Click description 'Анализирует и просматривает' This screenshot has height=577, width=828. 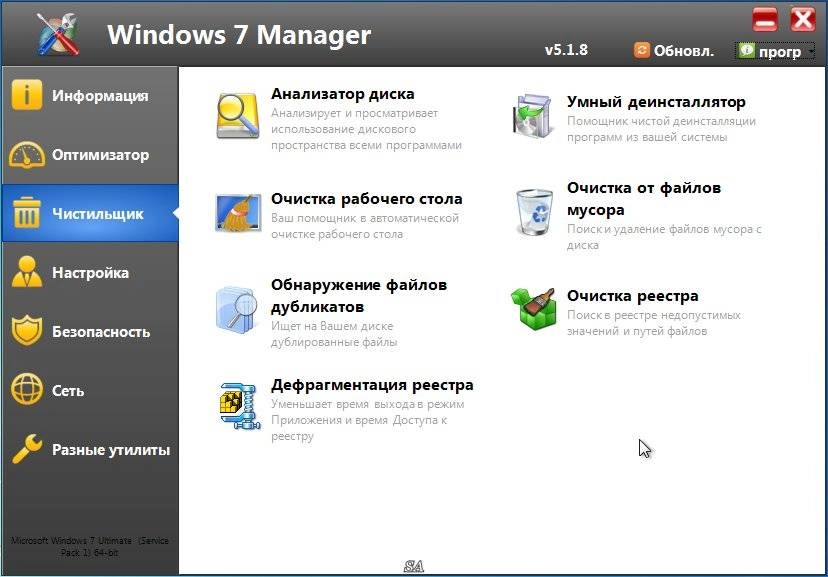click(354, 113)
